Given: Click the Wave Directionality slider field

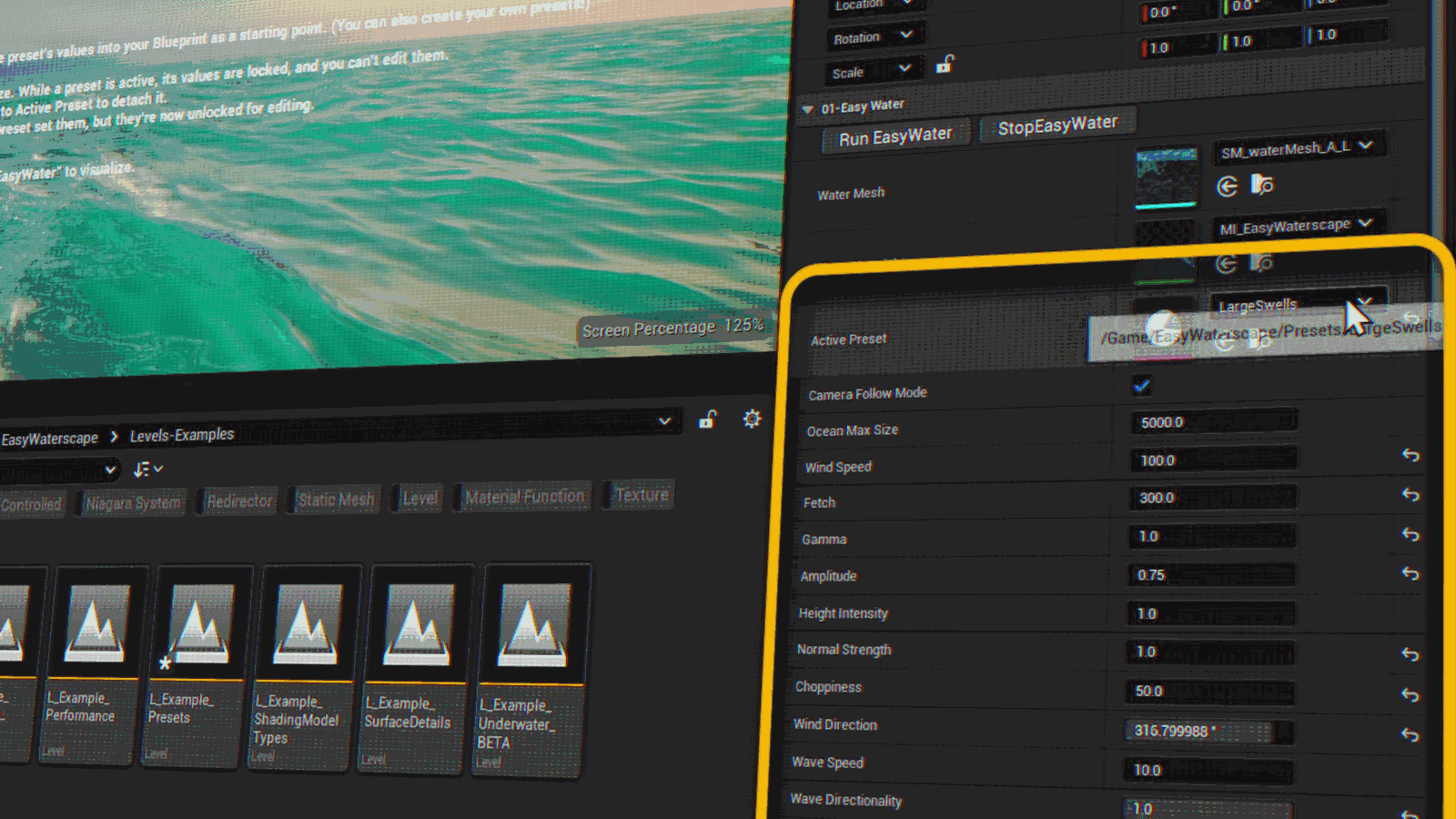Looking at the screenshot, I should coord(1207,808).
